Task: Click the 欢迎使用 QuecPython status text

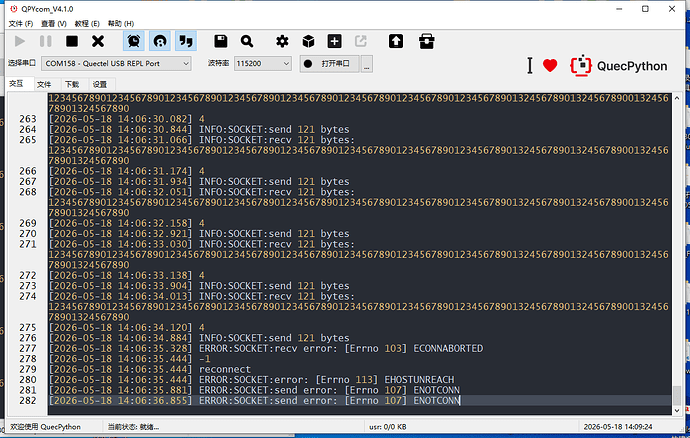Action: pyautogui.click(x=45, y=427)
